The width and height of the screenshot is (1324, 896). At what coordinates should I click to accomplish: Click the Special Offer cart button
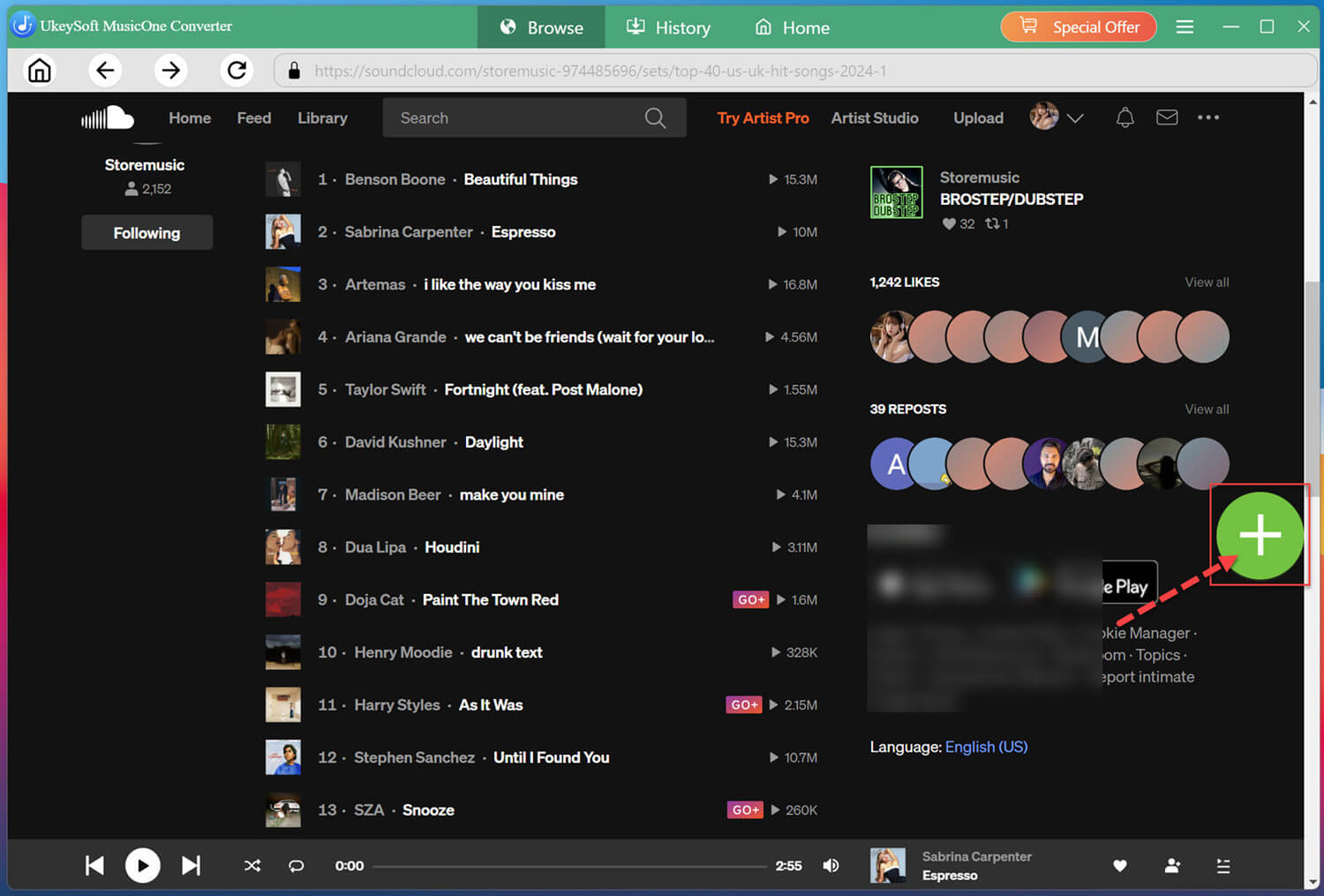click(1078, 26)
